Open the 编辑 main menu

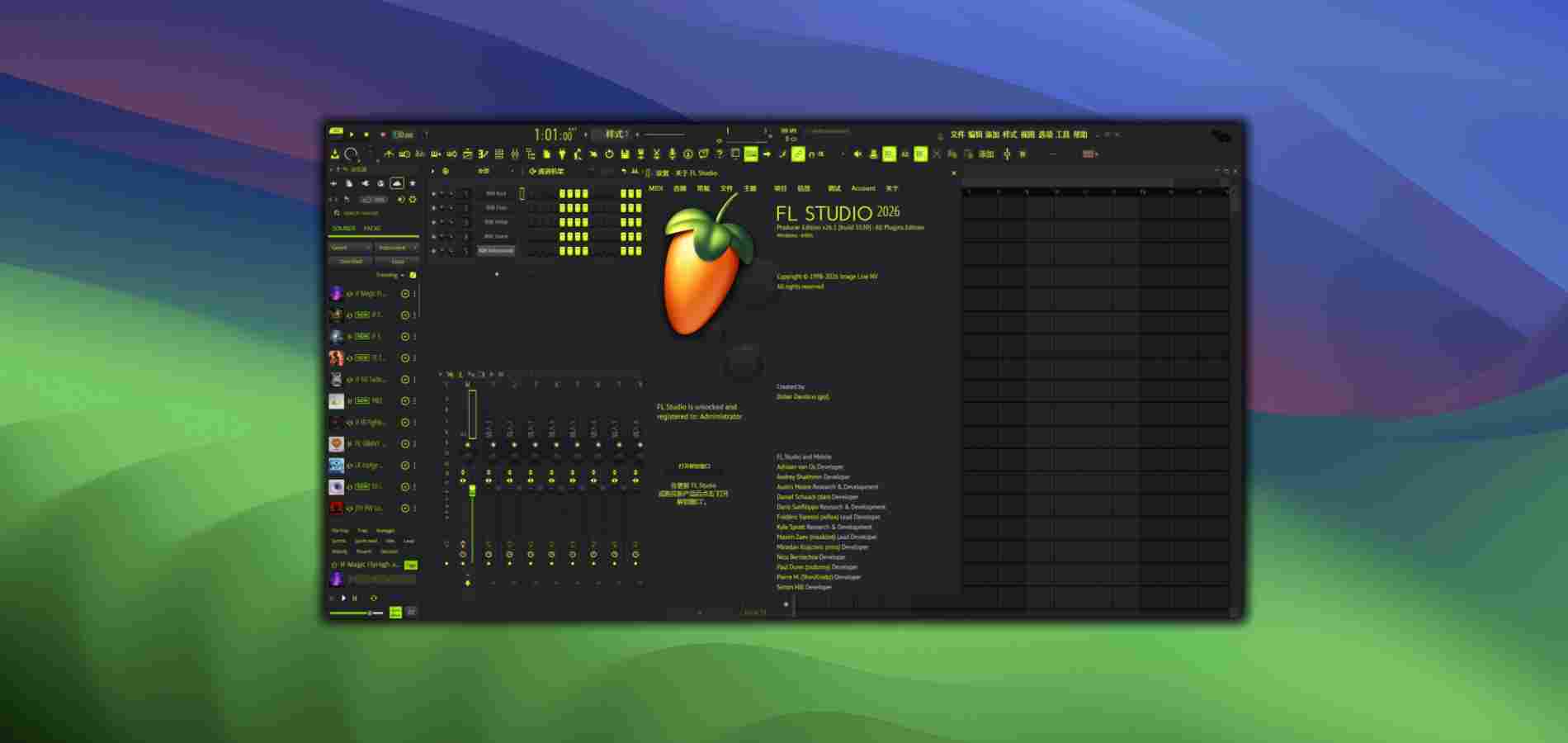975,134
